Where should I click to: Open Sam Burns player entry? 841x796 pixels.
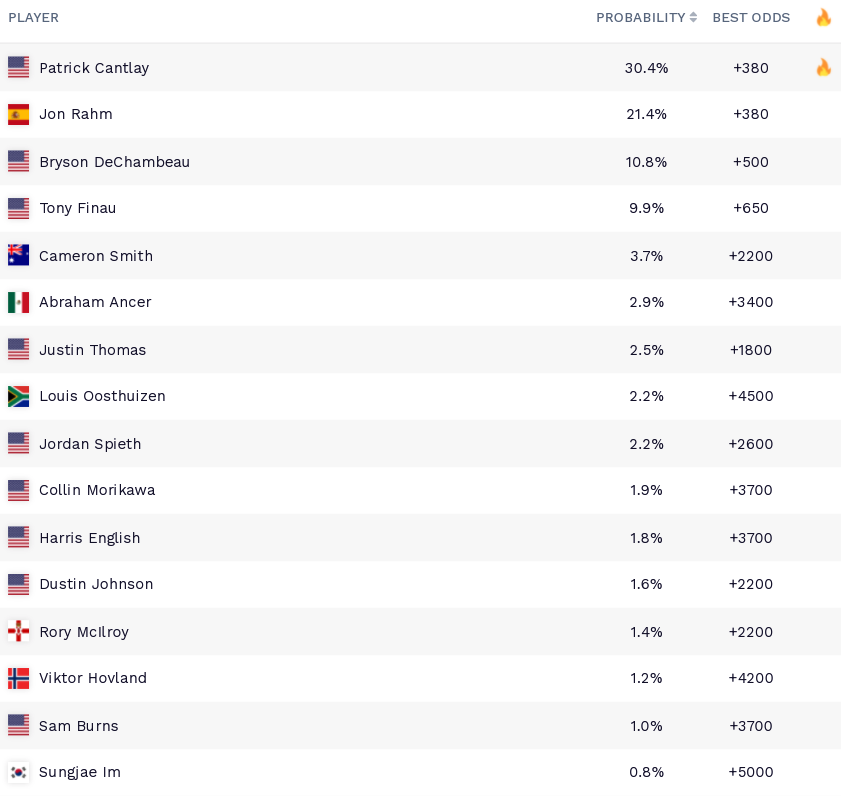(420, 725)
